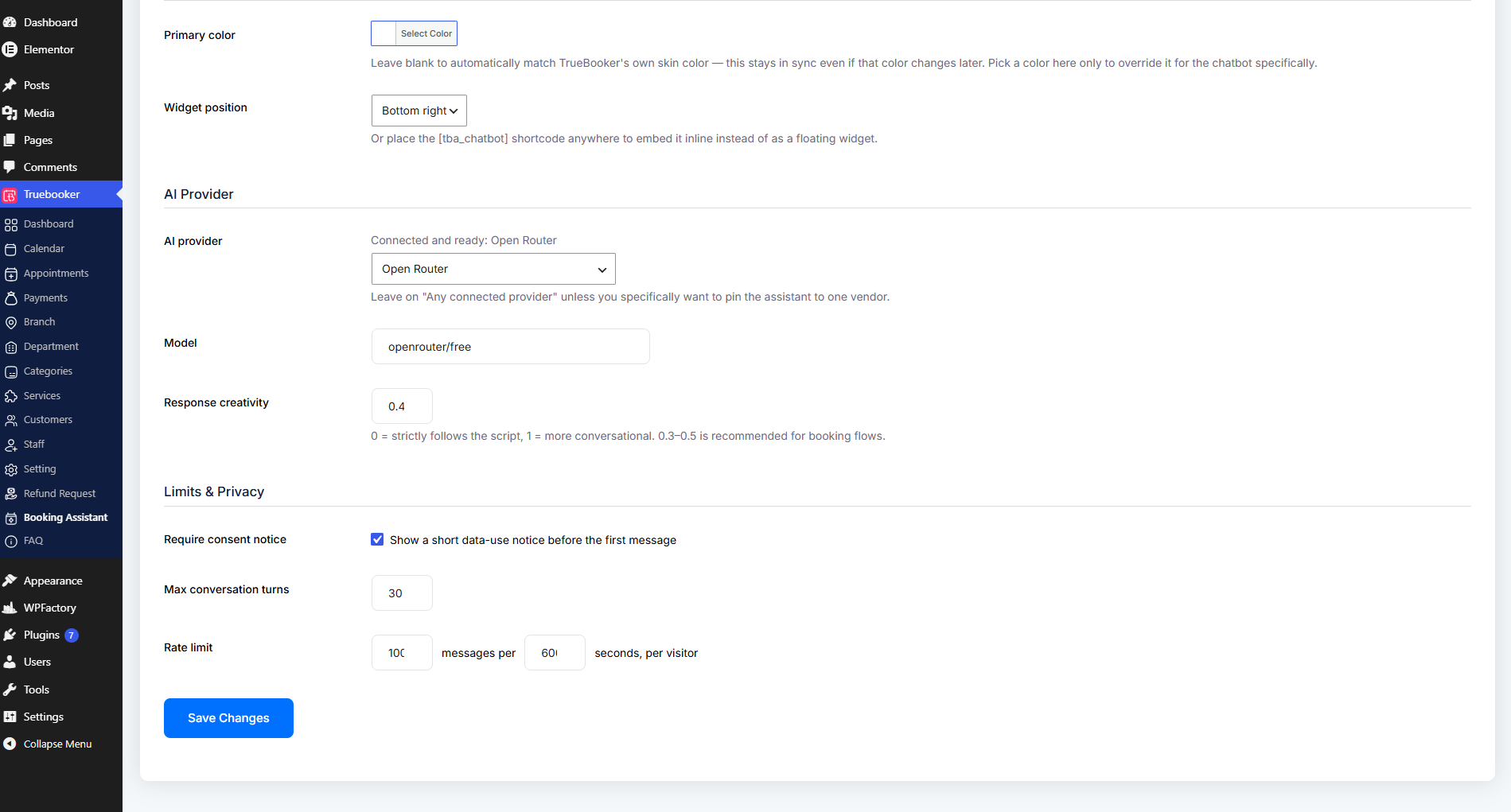Click the Posts pin icon
1511x812 pixels.
pyautogui.click(x=10, y=85)
